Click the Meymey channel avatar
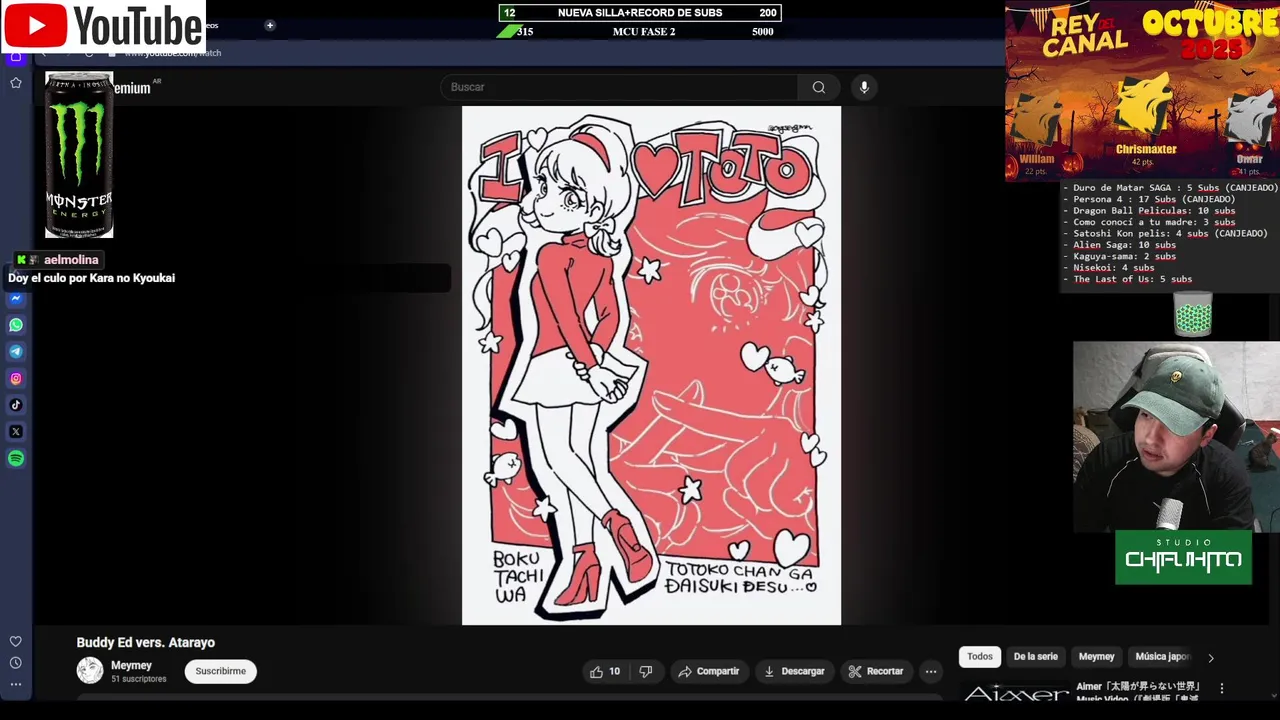 pyautogui.click(x=90, y=671)
